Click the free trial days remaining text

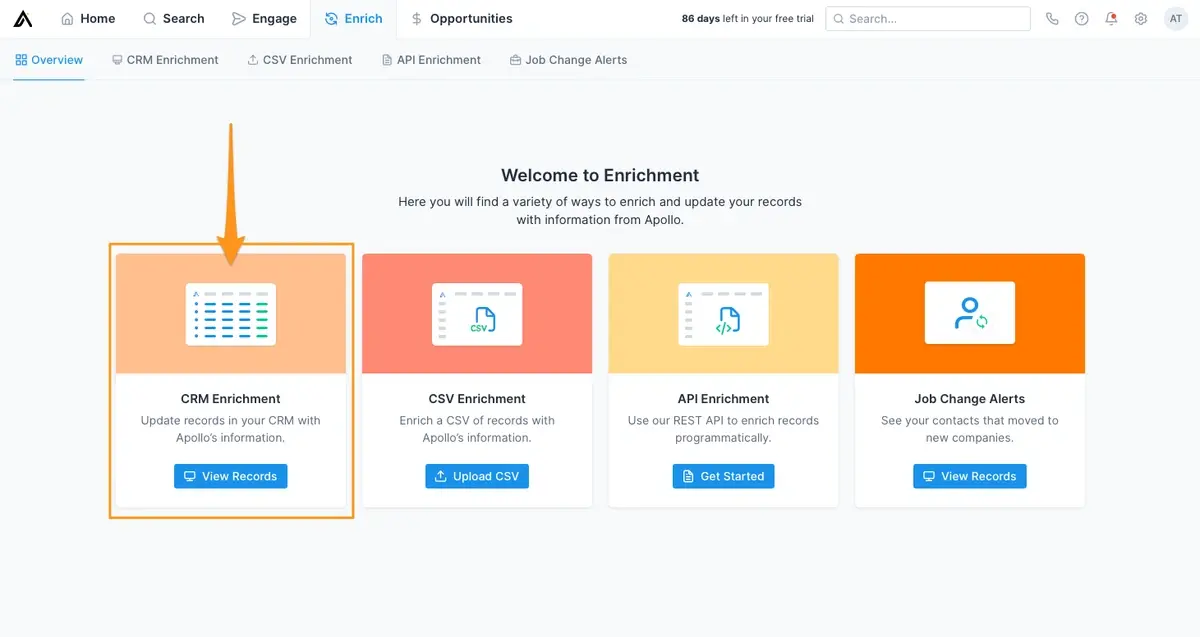748,19
